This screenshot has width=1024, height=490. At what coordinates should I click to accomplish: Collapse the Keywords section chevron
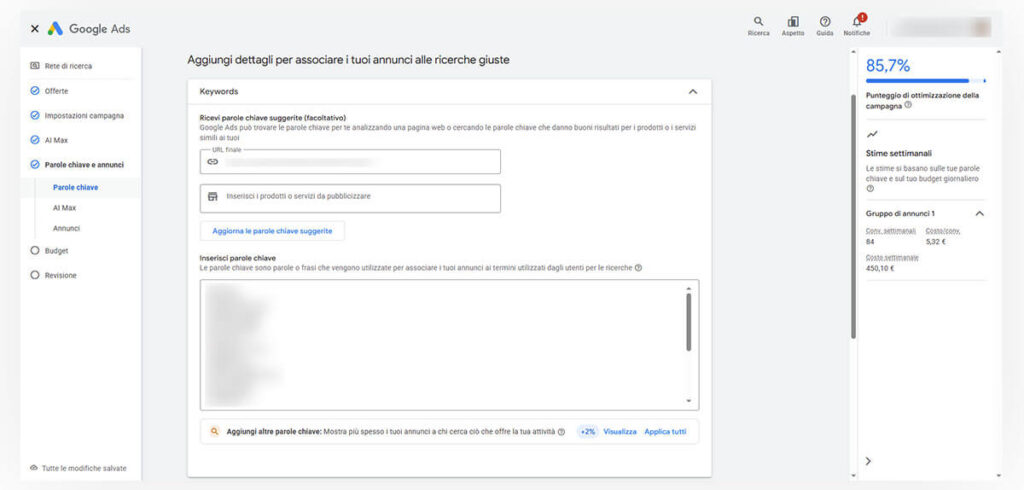coord(693,91)
